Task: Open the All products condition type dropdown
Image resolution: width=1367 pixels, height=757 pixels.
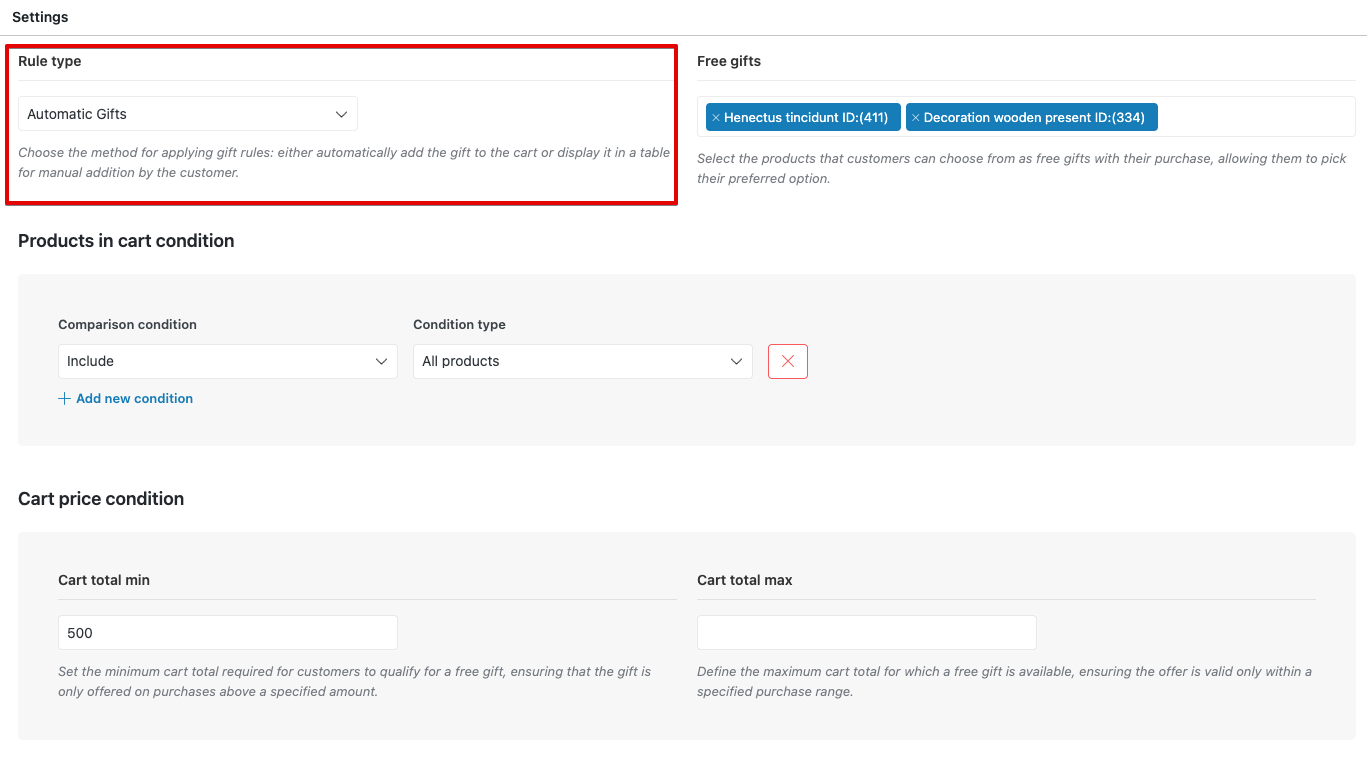Action: pos(582,361)
